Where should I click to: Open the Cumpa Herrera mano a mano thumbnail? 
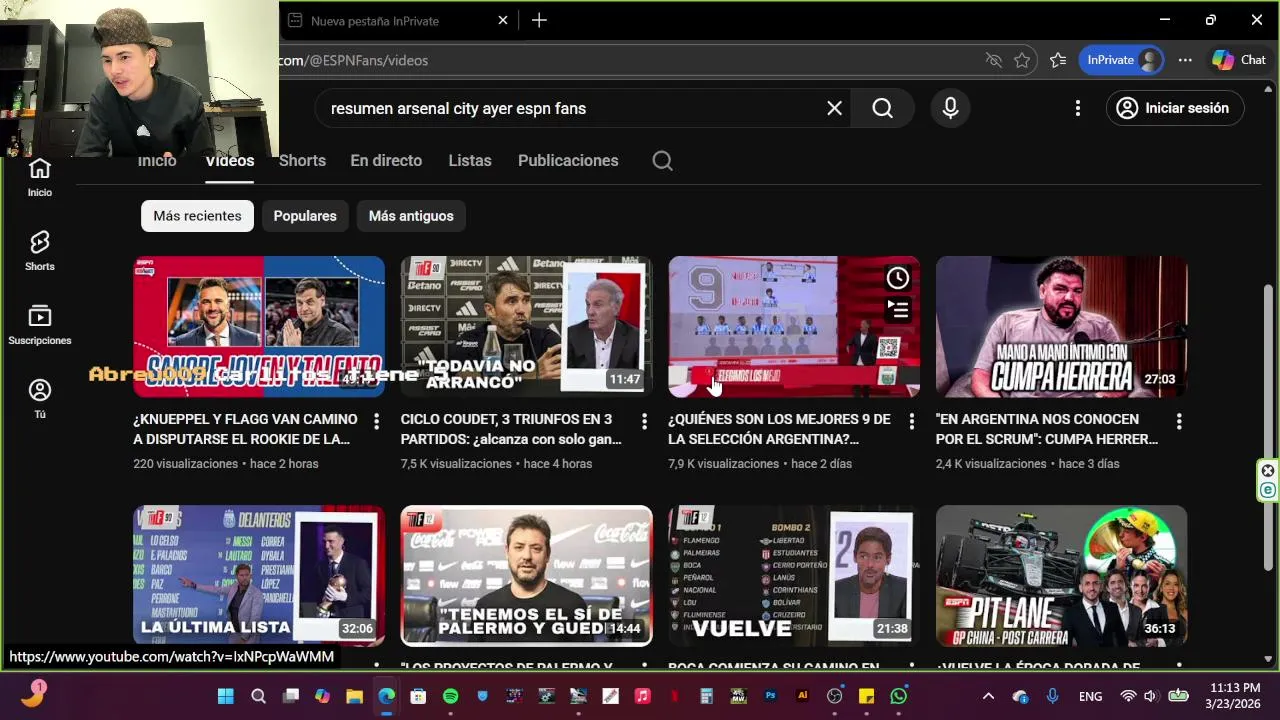[x=1061, y=326]
